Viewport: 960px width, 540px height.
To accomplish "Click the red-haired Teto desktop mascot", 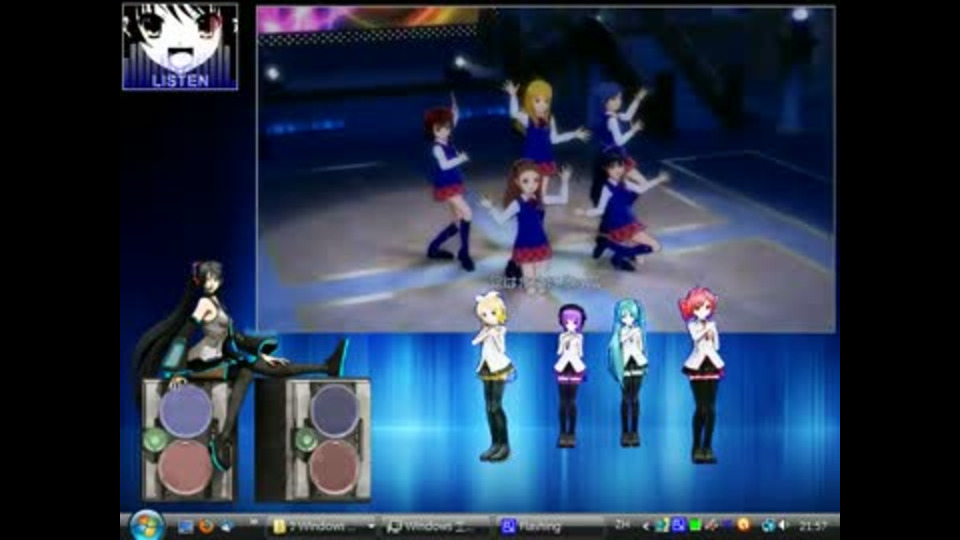I will pos(702,375).
